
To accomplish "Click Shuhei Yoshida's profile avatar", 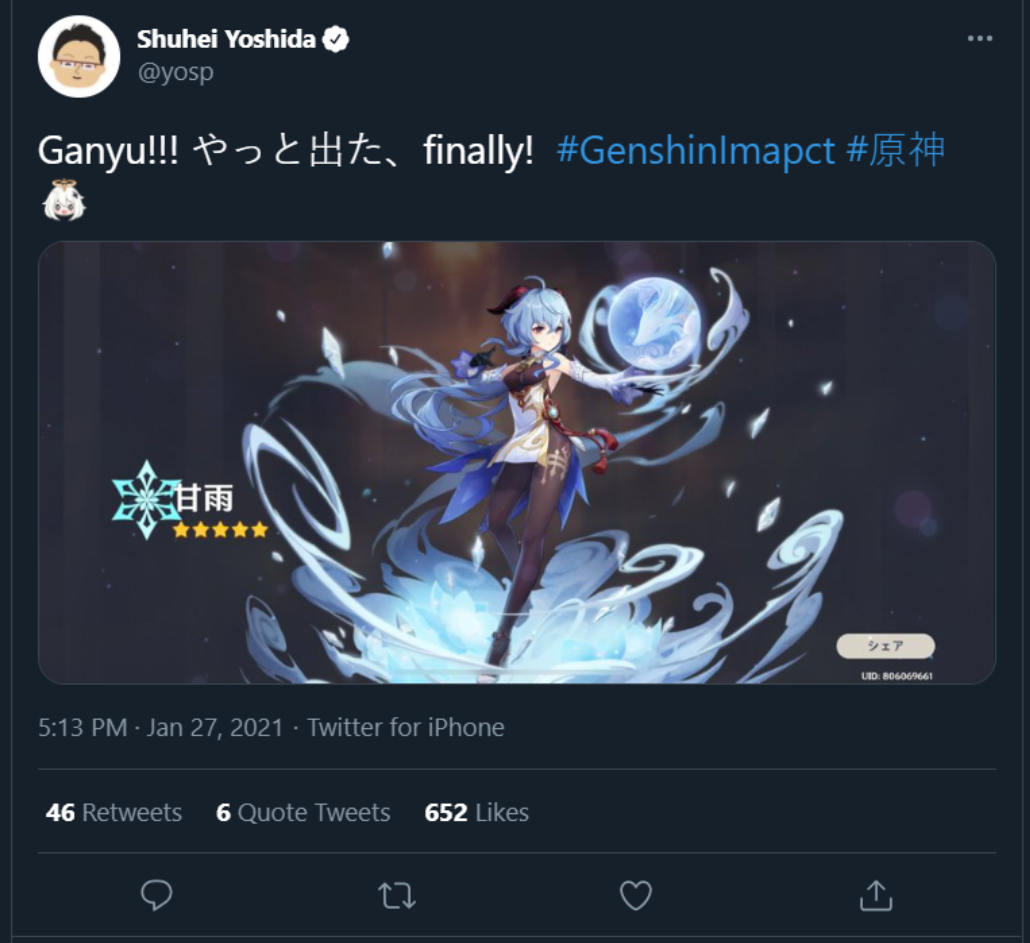I will tap(79, 56).
